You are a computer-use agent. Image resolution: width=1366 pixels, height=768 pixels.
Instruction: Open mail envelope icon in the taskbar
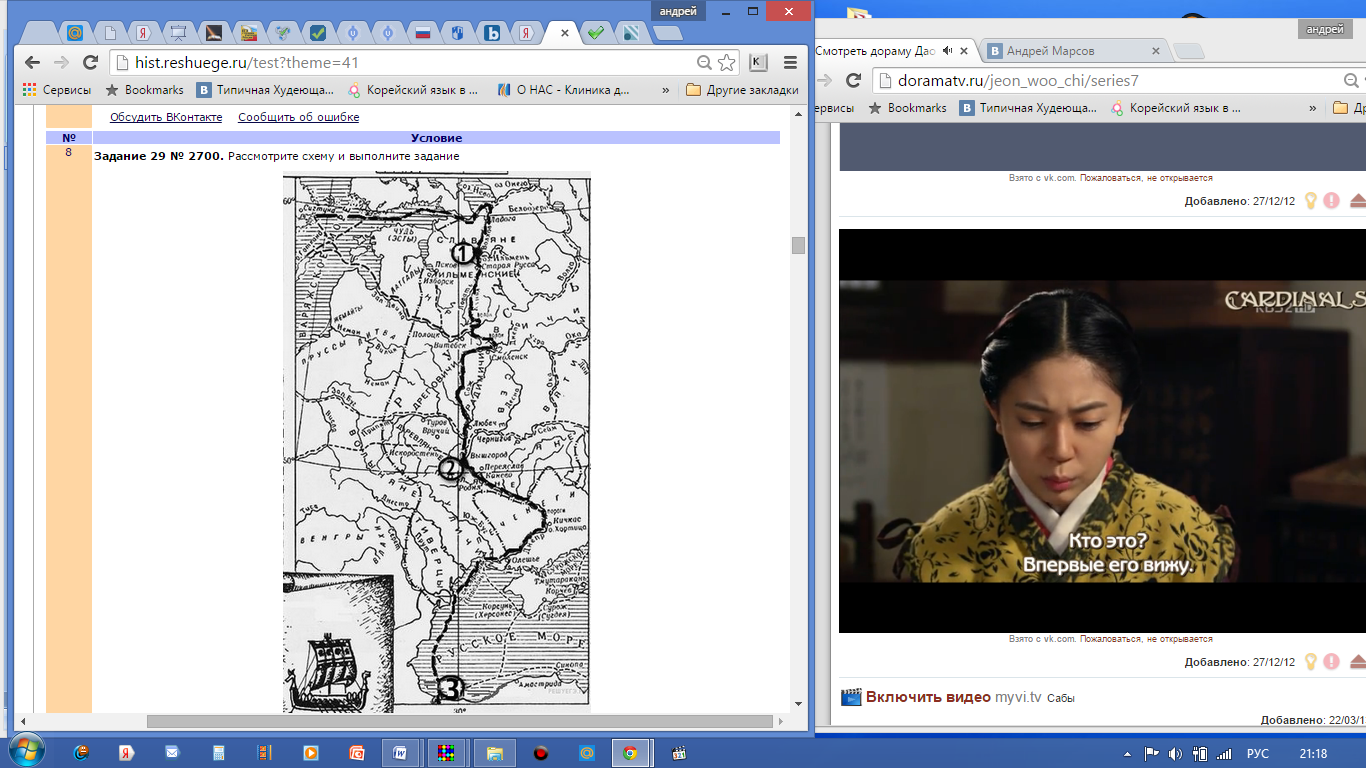(172, 753)
